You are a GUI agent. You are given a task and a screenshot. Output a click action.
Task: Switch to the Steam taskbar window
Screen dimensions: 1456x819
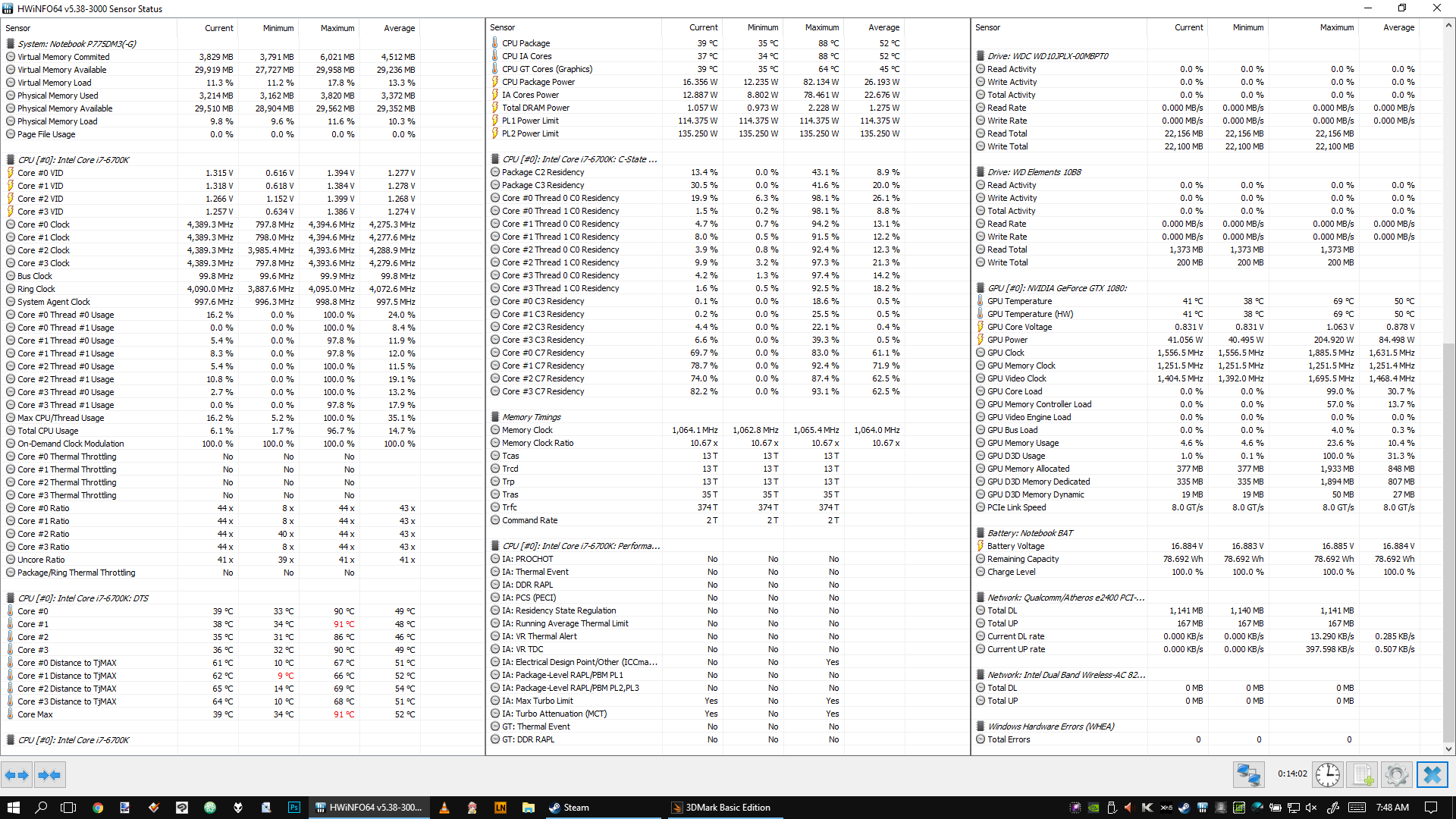602,808
